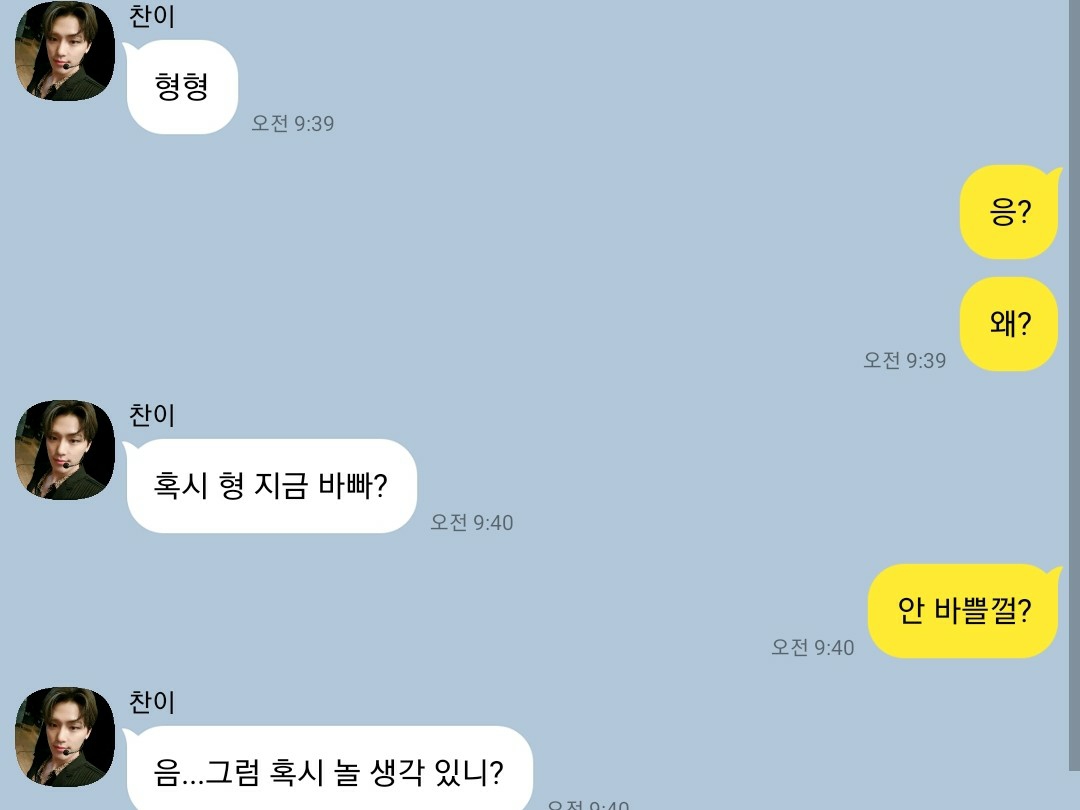
Task: Click the yellow 응? message bubble
Action: click(x=1010, y=212)
